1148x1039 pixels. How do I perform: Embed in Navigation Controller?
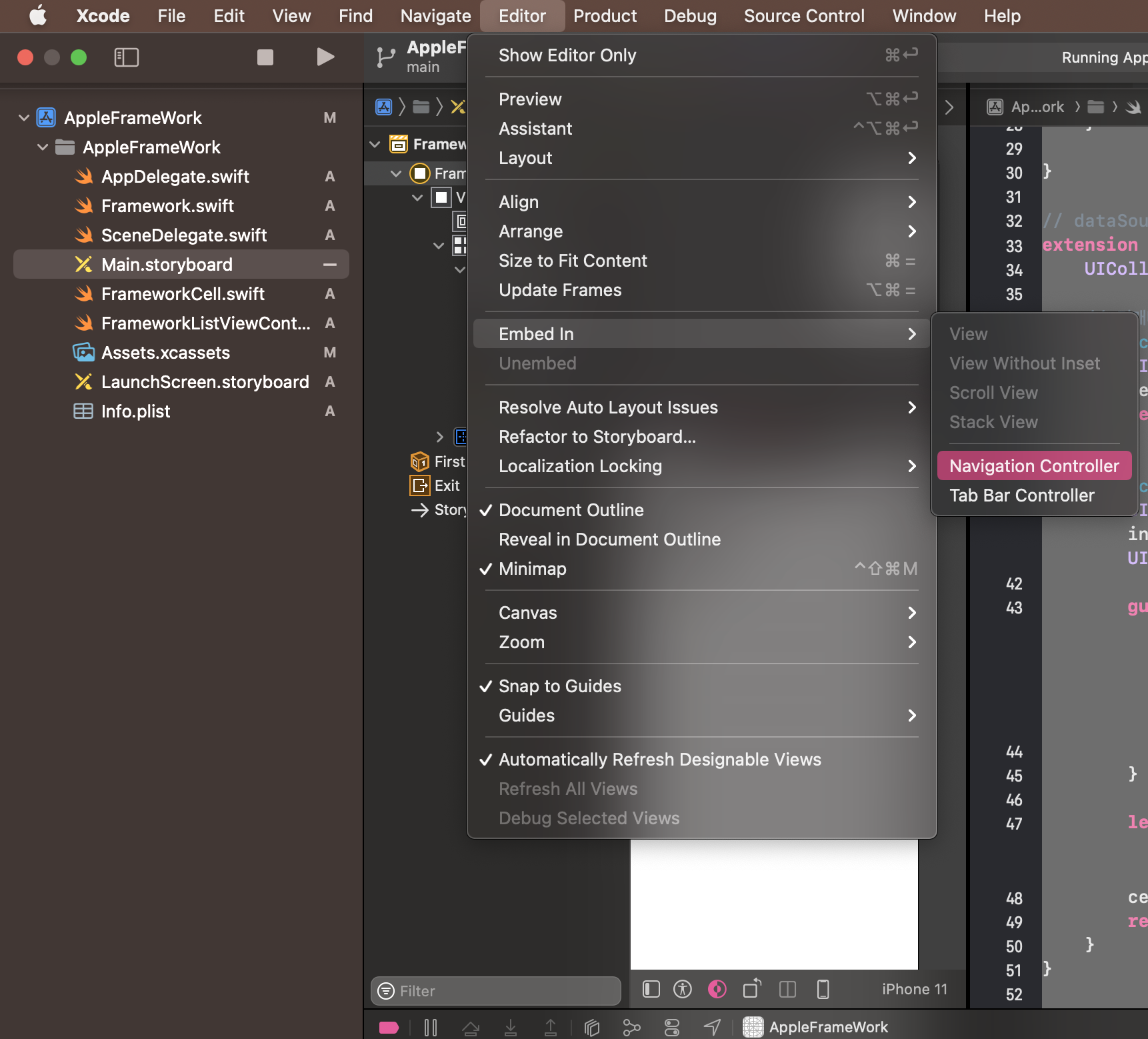[x=1034, y=466]
